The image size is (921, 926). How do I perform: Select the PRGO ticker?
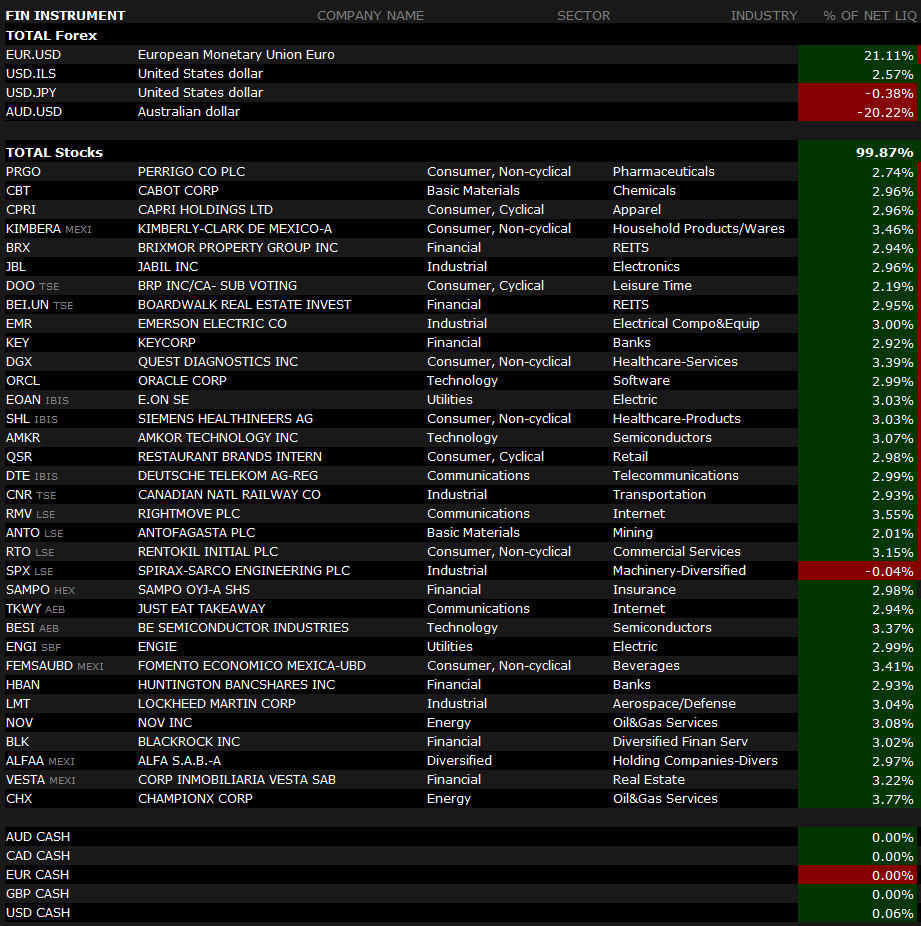pos(23,172)
